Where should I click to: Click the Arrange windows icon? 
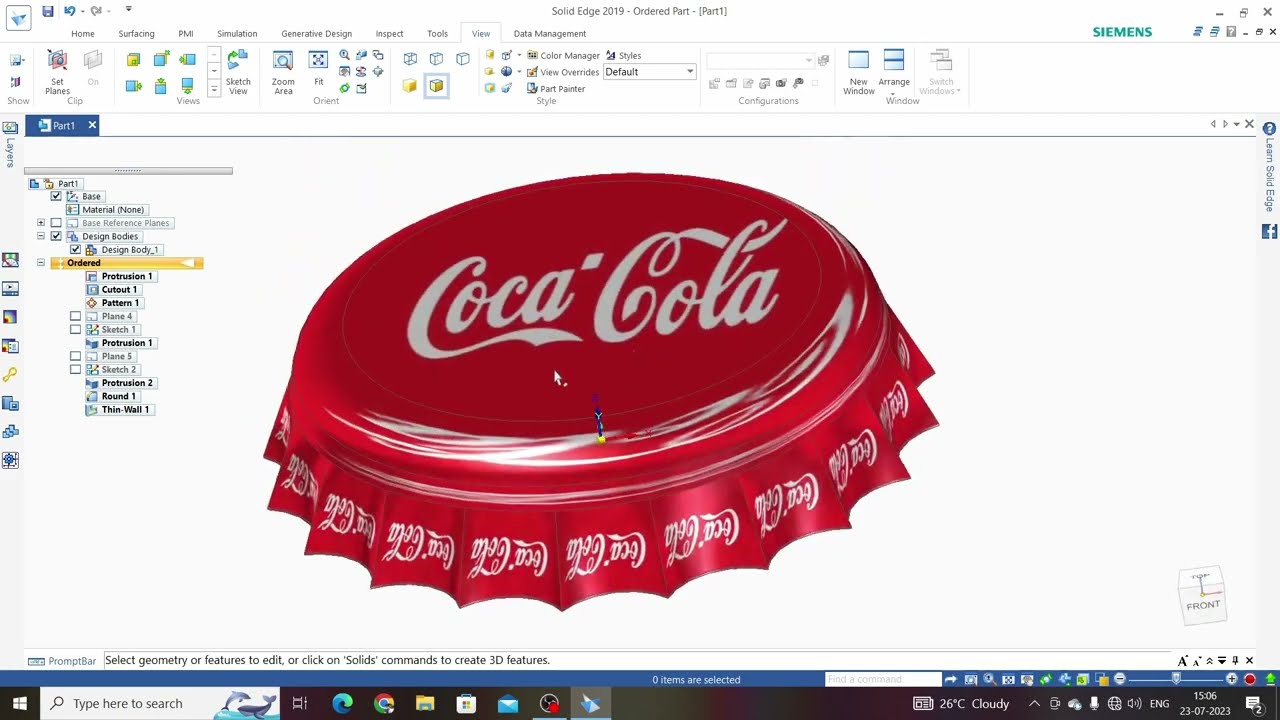[x=894, y=61]
